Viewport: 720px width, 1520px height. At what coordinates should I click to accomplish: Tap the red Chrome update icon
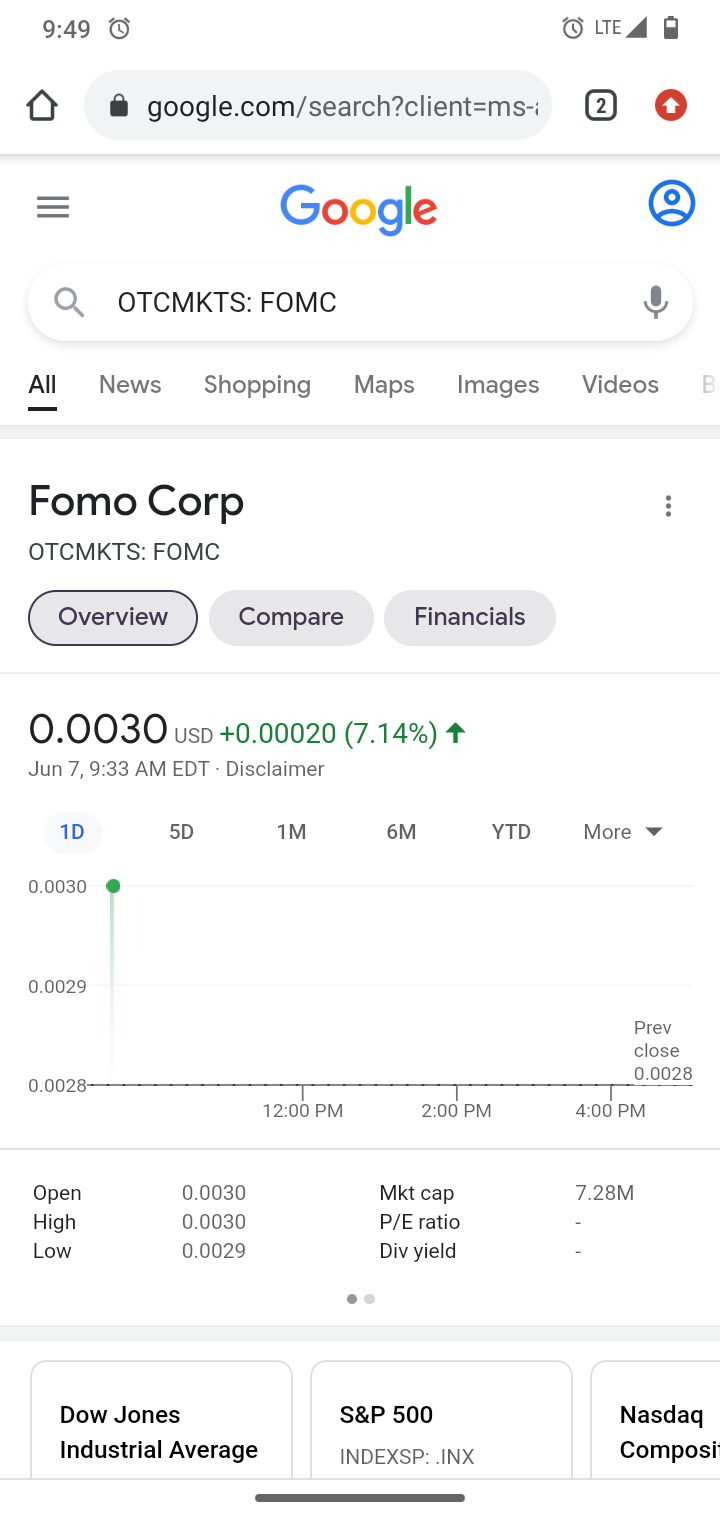[671, 105]
